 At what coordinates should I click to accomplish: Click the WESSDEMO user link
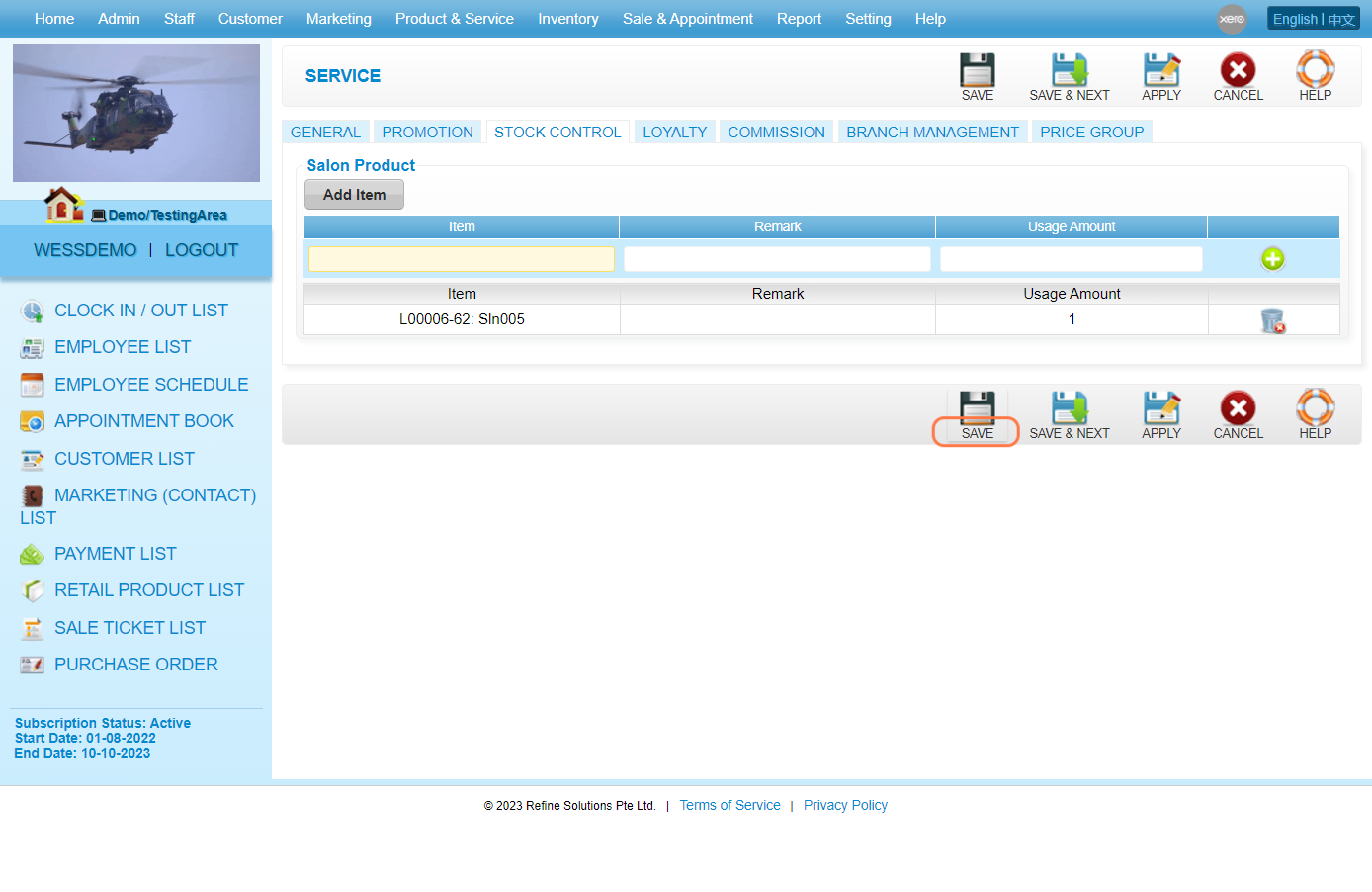[85, 250]
